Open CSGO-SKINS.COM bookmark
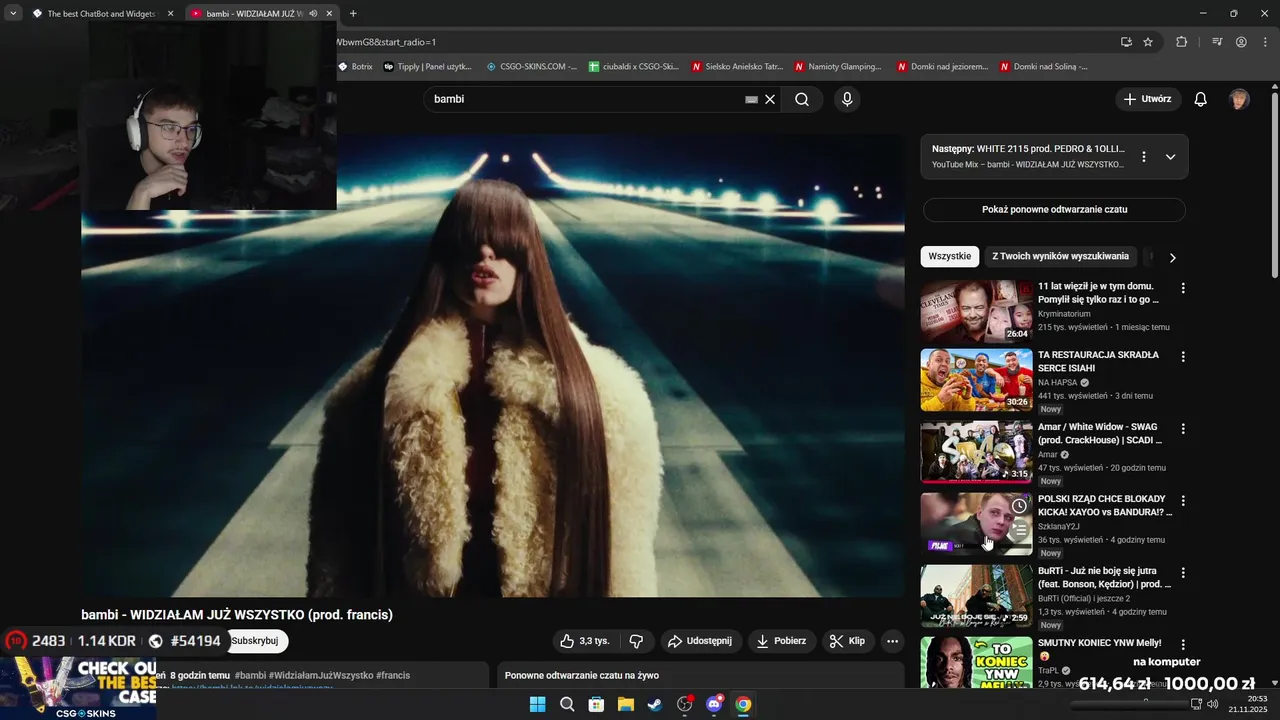Viewport: 1280px width, 720px height. tap(532, 67)
